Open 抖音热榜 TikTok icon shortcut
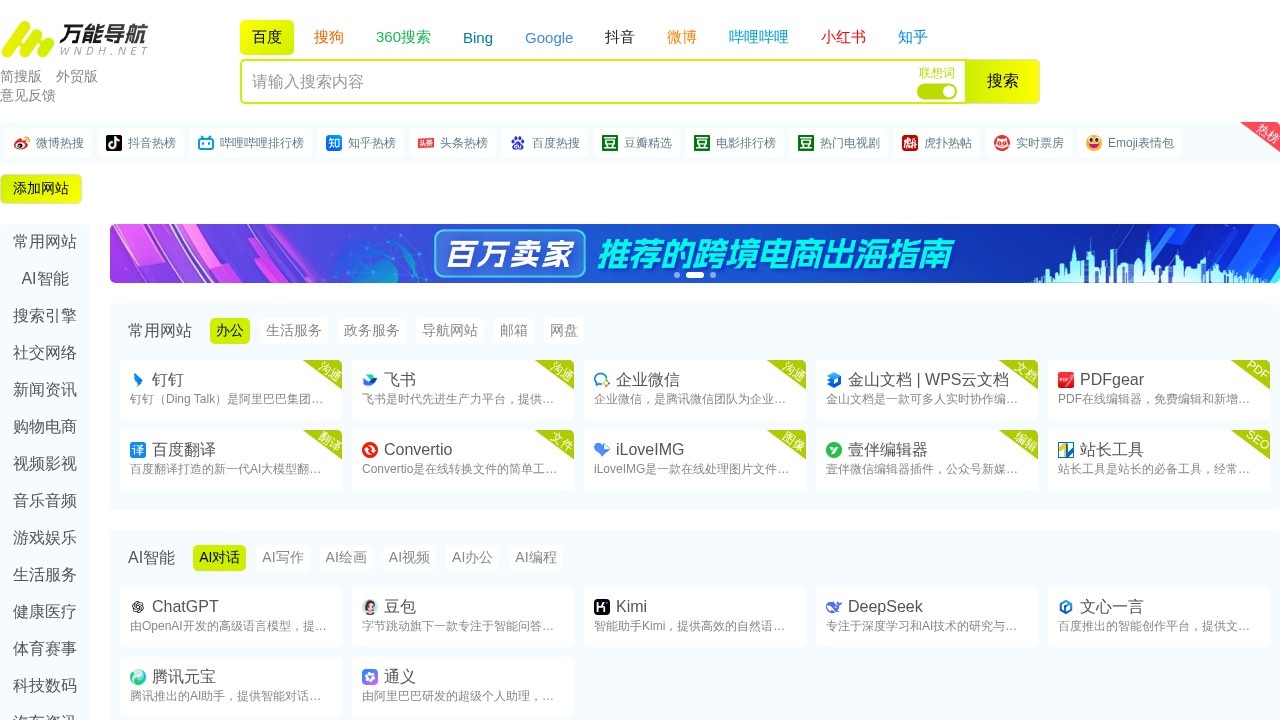 coord(114,143)
